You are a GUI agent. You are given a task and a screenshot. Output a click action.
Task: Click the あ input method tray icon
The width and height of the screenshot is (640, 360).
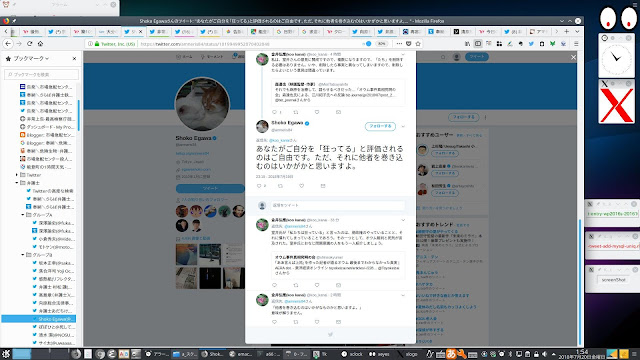(x=451, y=354)
